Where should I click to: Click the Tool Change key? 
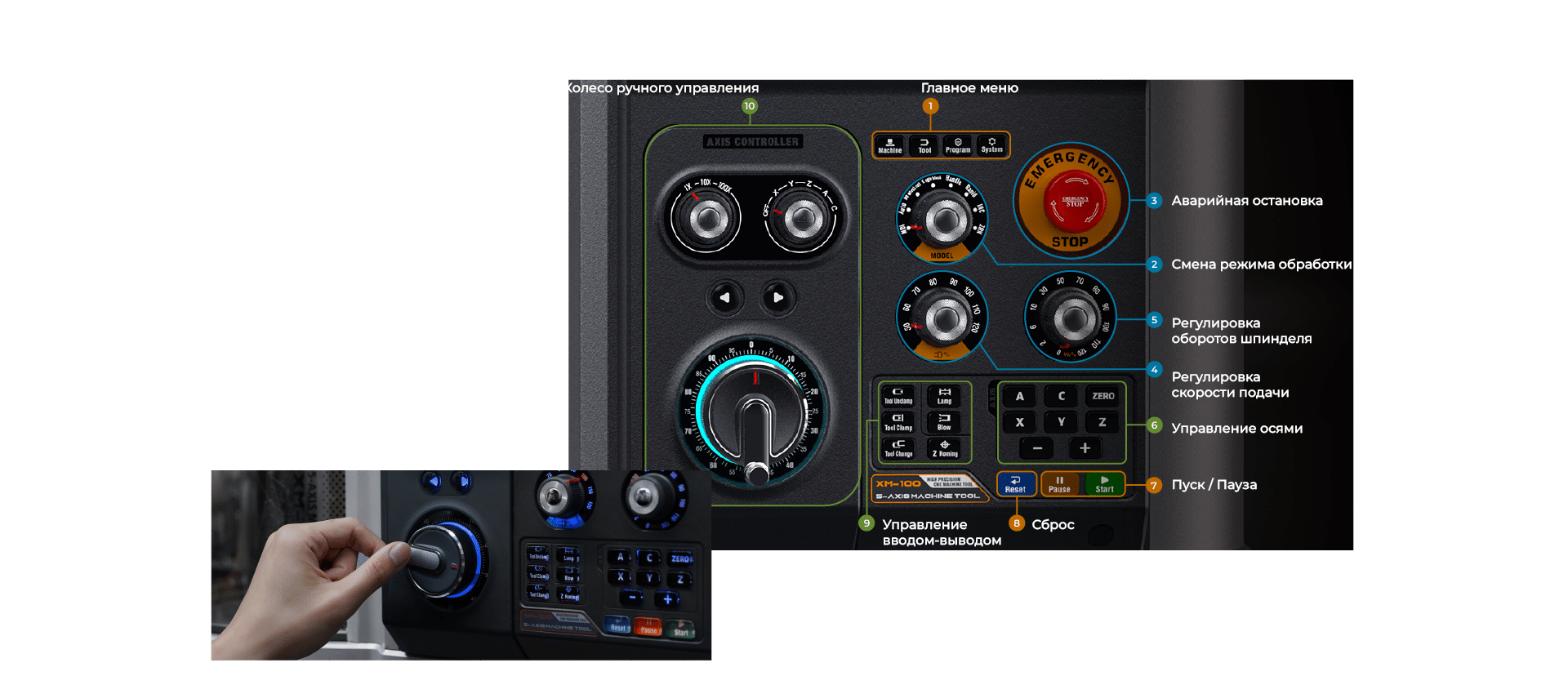(898, 448)
